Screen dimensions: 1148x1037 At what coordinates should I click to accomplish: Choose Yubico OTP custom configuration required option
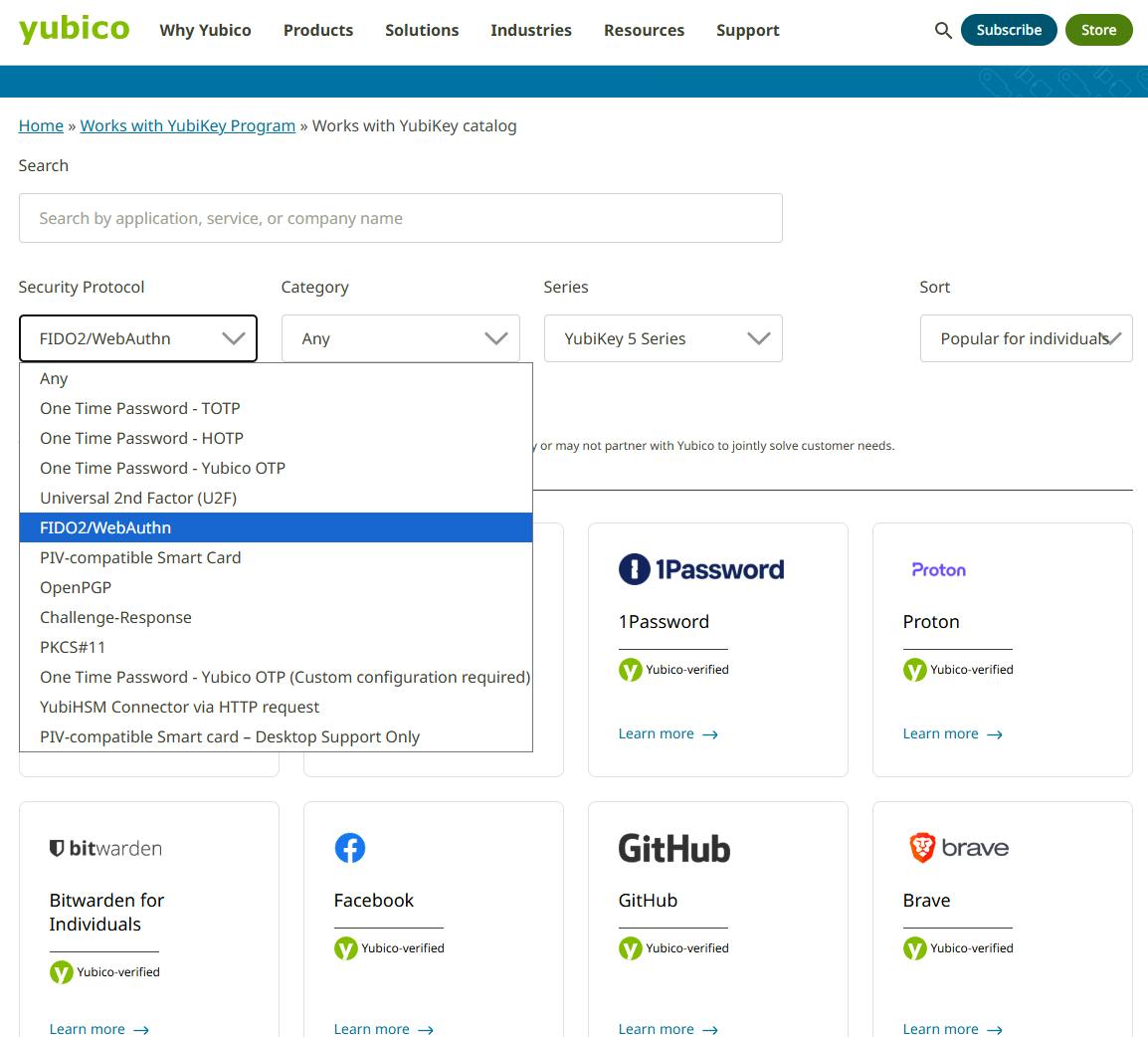click(x=276, y=677)
